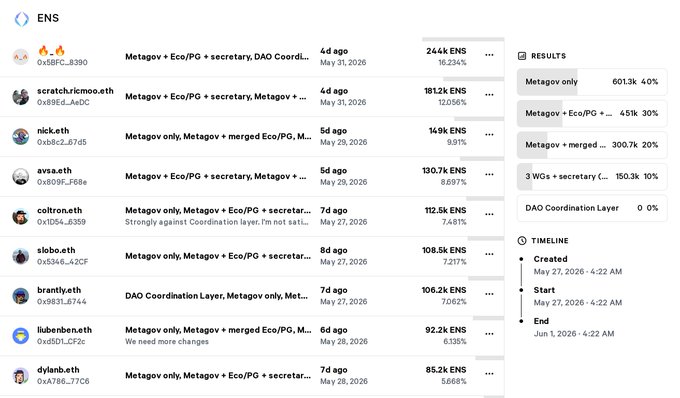Open more options for liubenben.eth vote
Viewport: 680px width, 398px height.
pos(489,334)
